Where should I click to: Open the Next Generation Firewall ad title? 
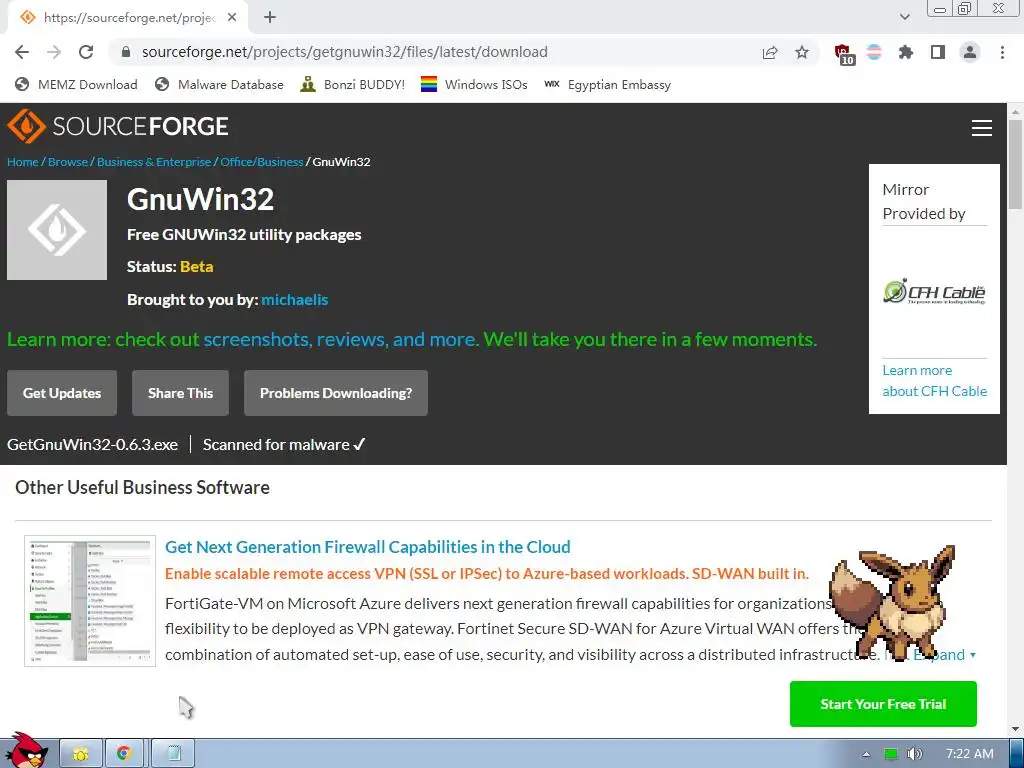tap(368, 547)
